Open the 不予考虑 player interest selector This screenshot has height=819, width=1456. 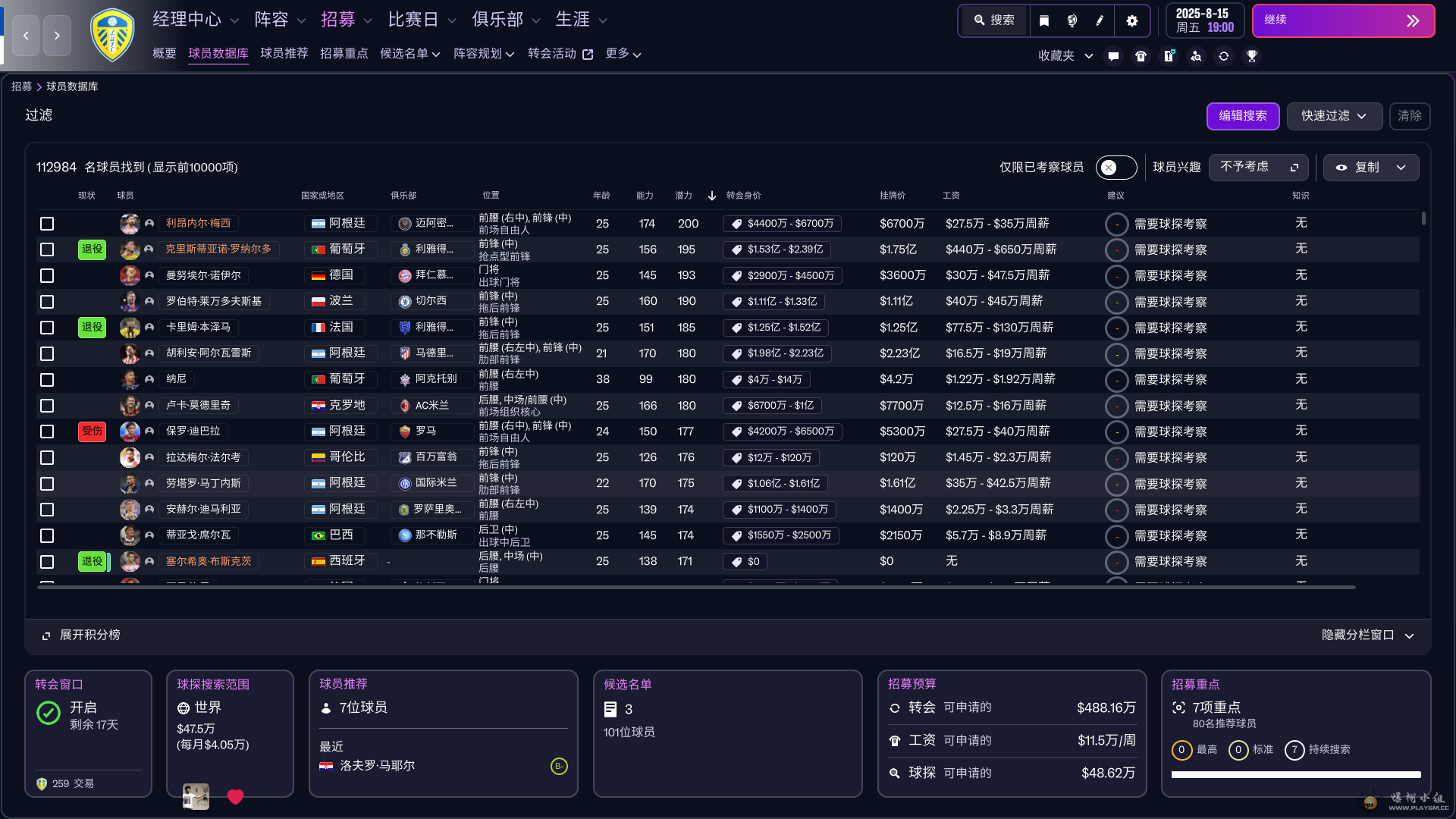pos(1259,168)
